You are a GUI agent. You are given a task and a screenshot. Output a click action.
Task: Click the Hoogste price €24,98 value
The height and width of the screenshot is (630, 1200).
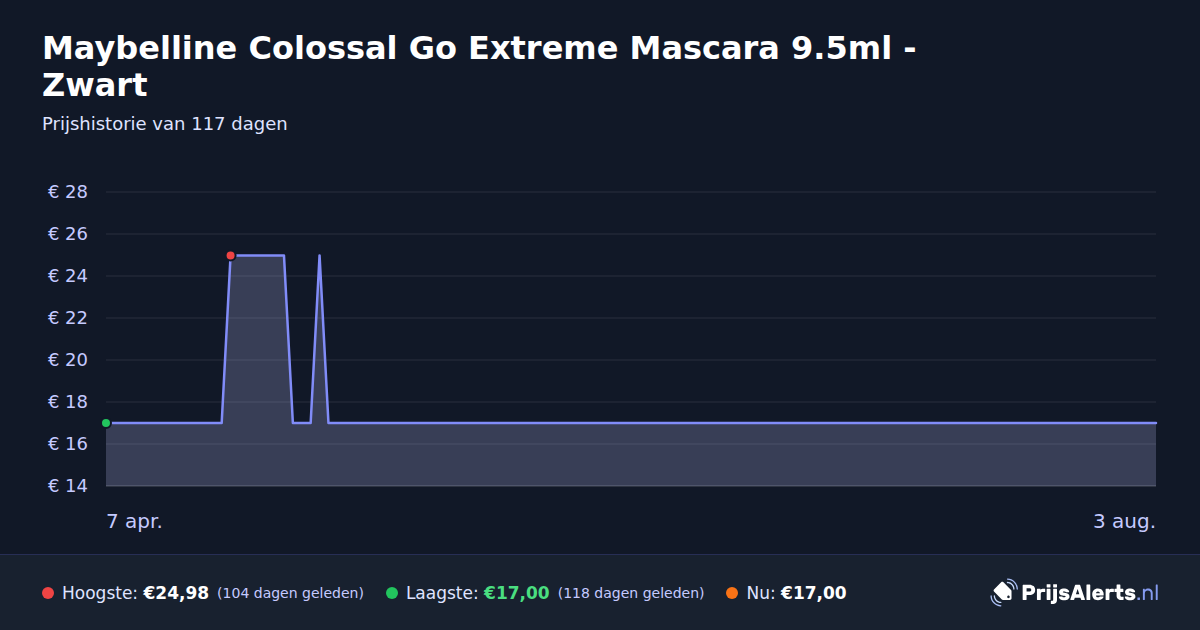tap(176, 593)
